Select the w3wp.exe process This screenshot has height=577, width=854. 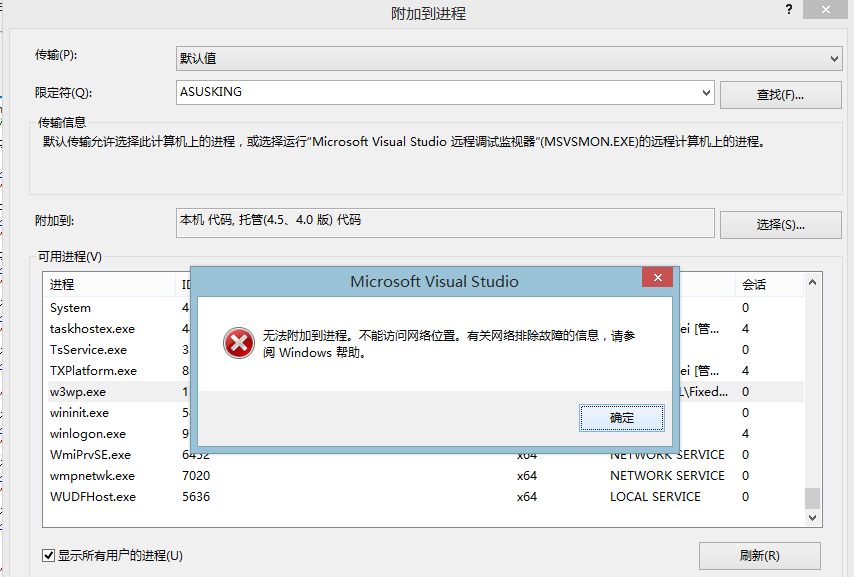click(x=78, y=392)
